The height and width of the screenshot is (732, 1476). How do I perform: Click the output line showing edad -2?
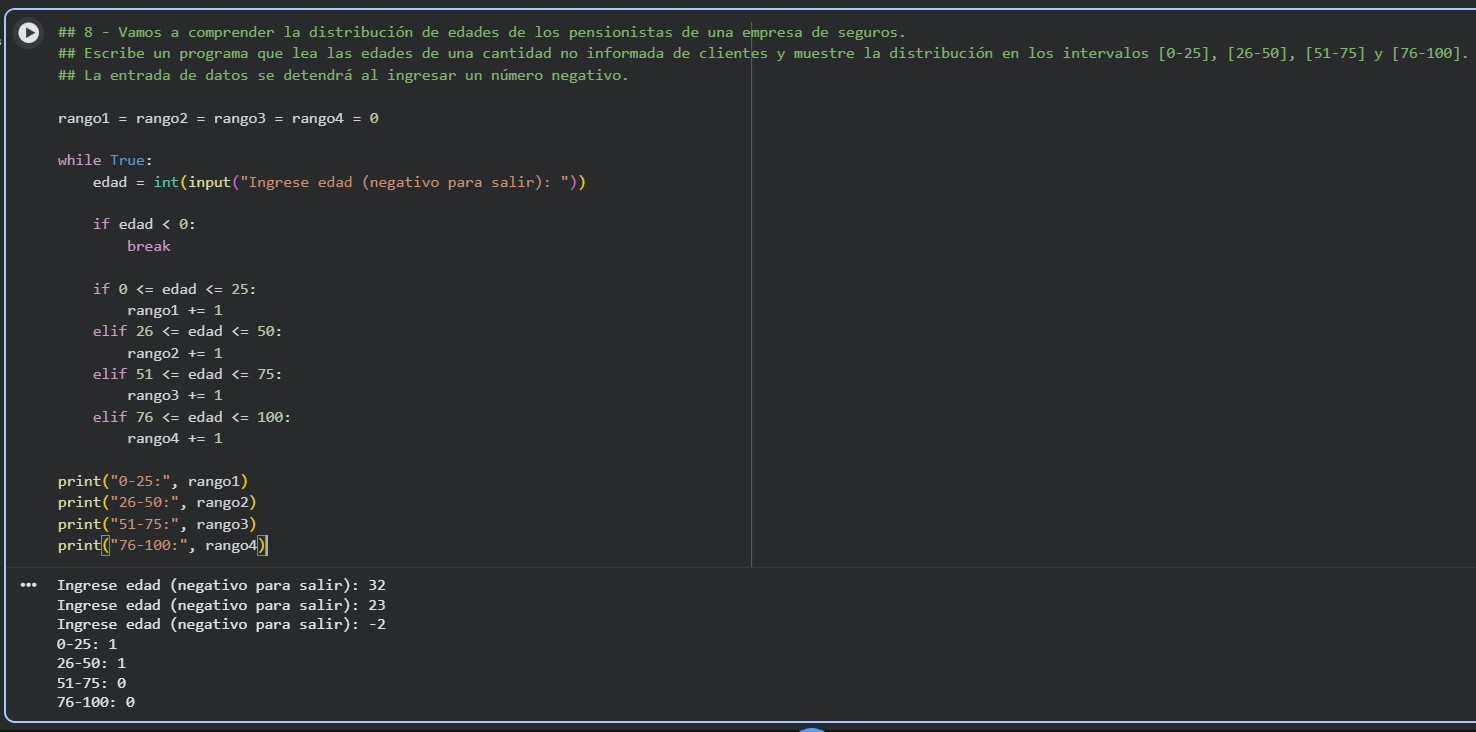click(x=221, y=624)
